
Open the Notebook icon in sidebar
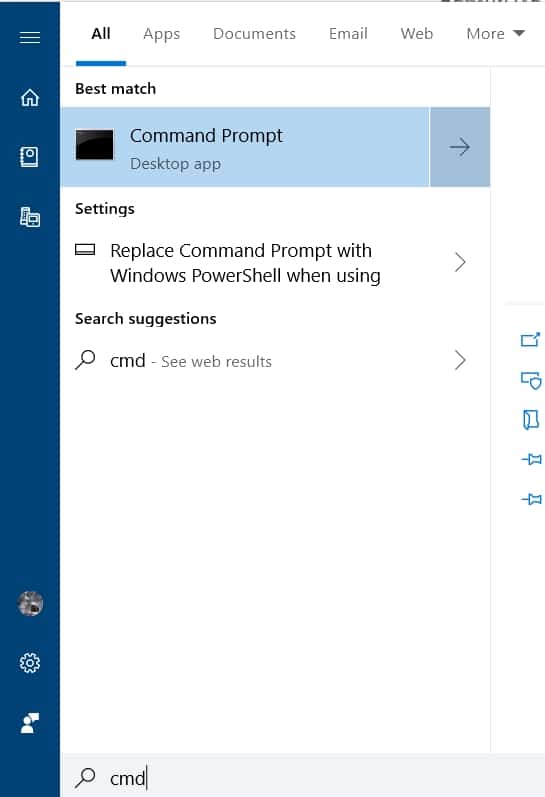[29, 157]
